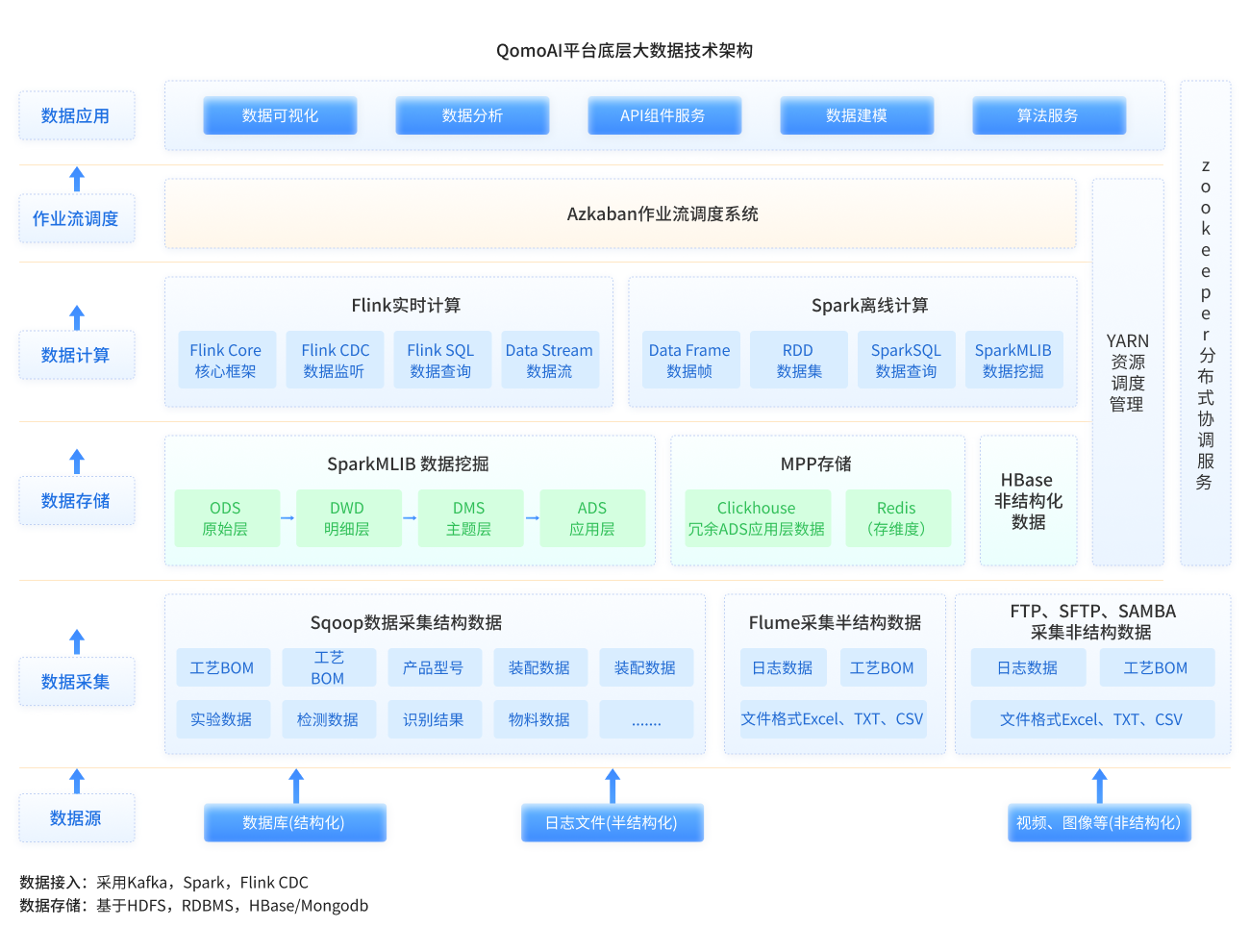This screenshot has width=1250, height=952.
Task: Click the QomoAI平台底层大数据技术架构 title
Action: tap(624, 50)
